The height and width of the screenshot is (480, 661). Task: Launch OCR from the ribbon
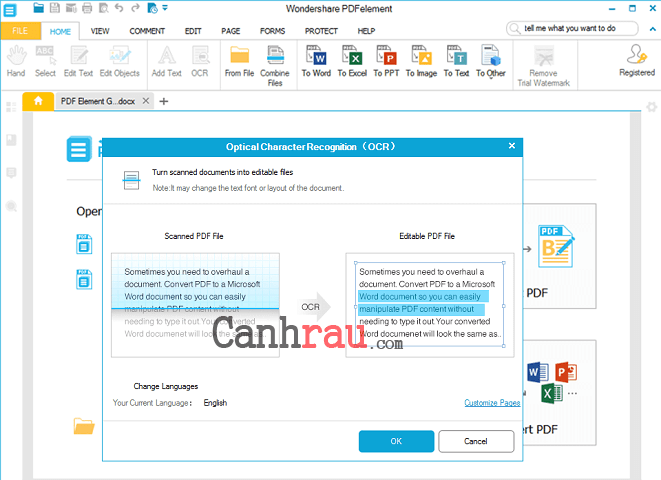tap(200, 62)
